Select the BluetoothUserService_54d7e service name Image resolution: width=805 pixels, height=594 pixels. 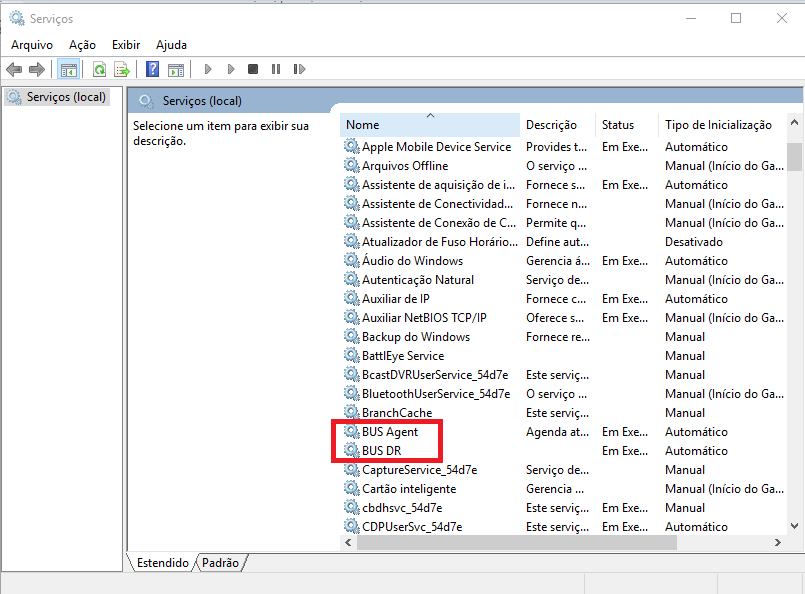(436, 394)
